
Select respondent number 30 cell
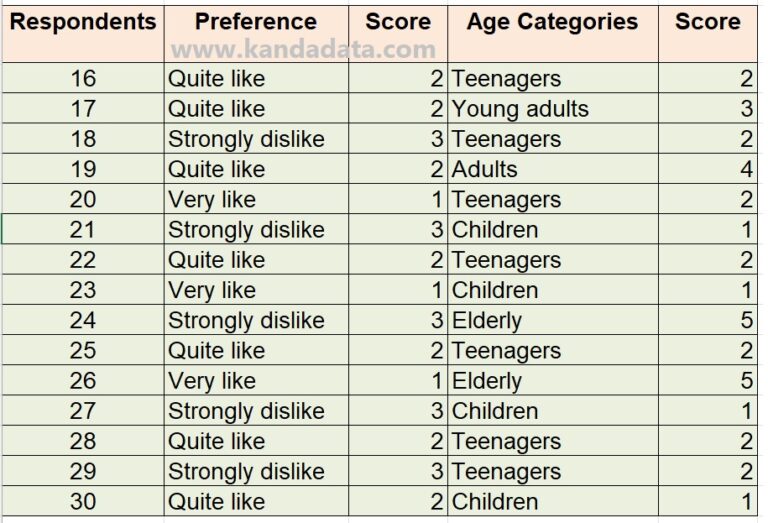click(x=83, y=502)
